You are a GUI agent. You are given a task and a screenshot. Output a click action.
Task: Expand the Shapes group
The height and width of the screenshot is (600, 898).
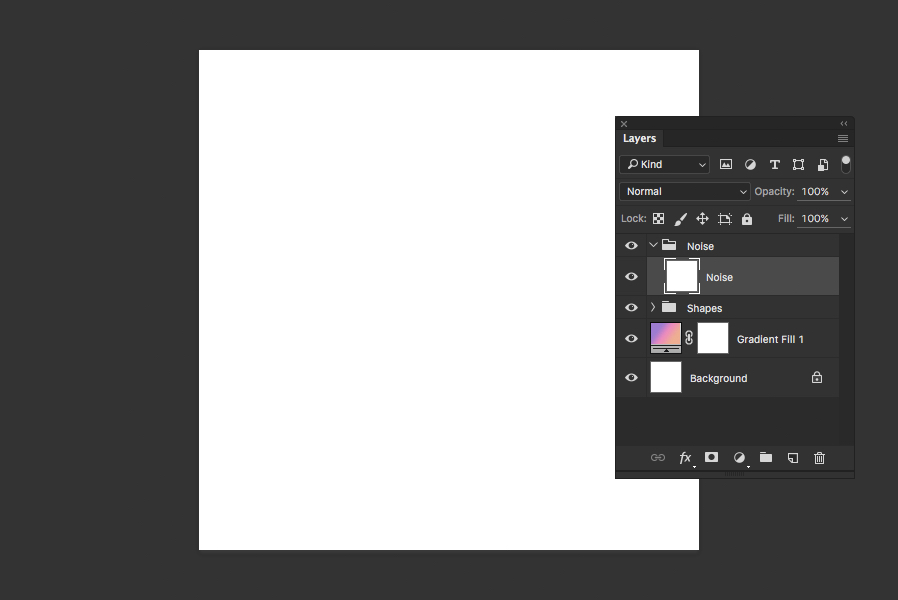tap(653, 307)
